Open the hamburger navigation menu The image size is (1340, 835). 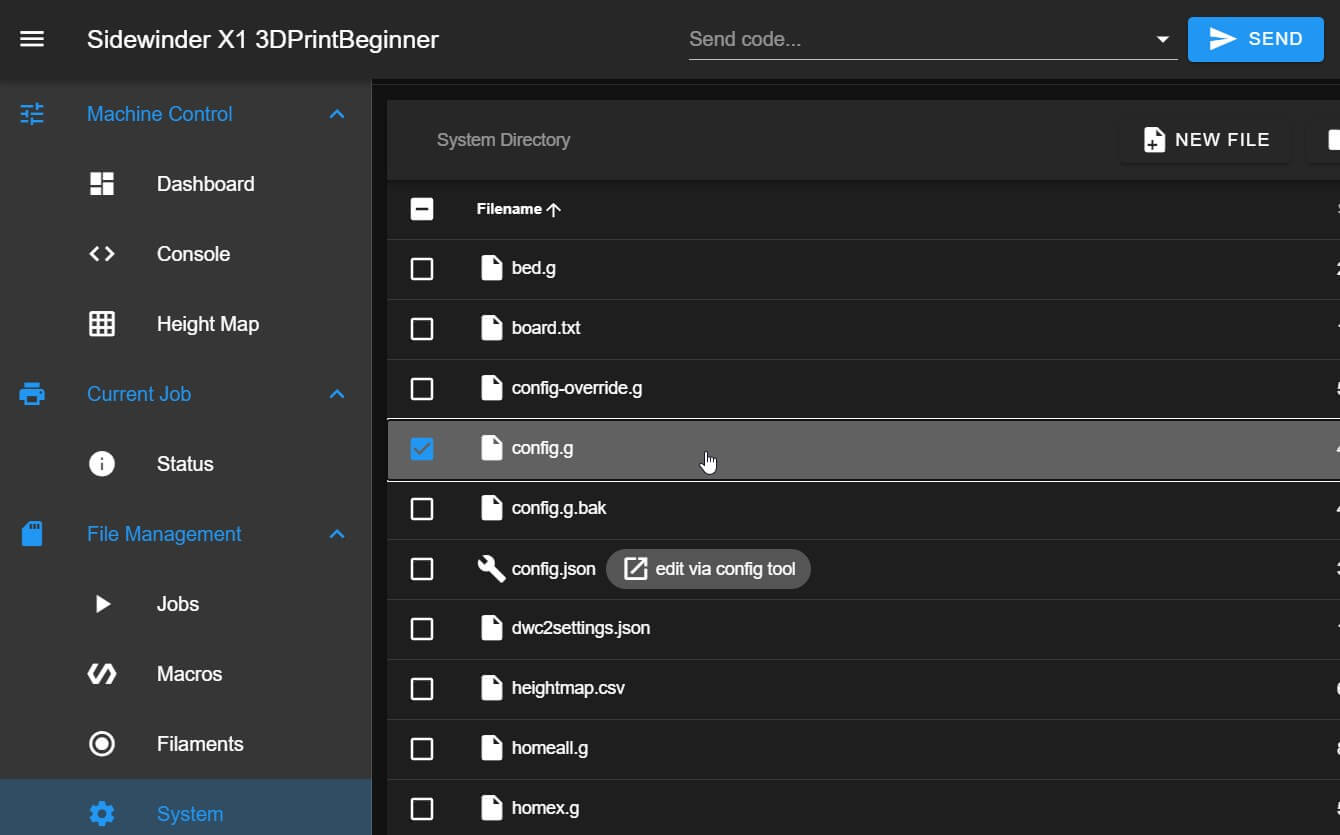point(32,39)
